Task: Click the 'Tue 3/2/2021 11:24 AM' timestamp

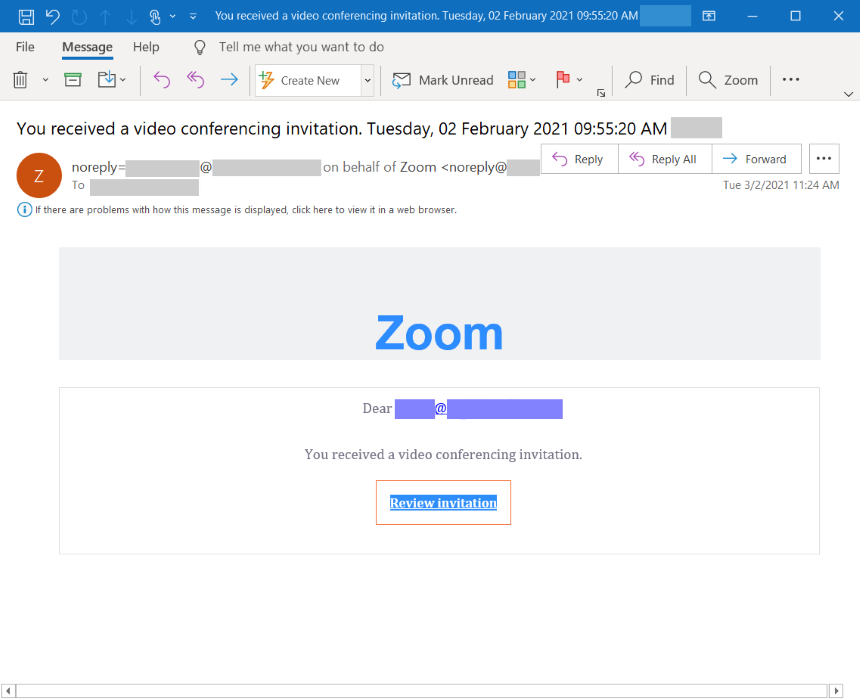Action: [781, 185]
